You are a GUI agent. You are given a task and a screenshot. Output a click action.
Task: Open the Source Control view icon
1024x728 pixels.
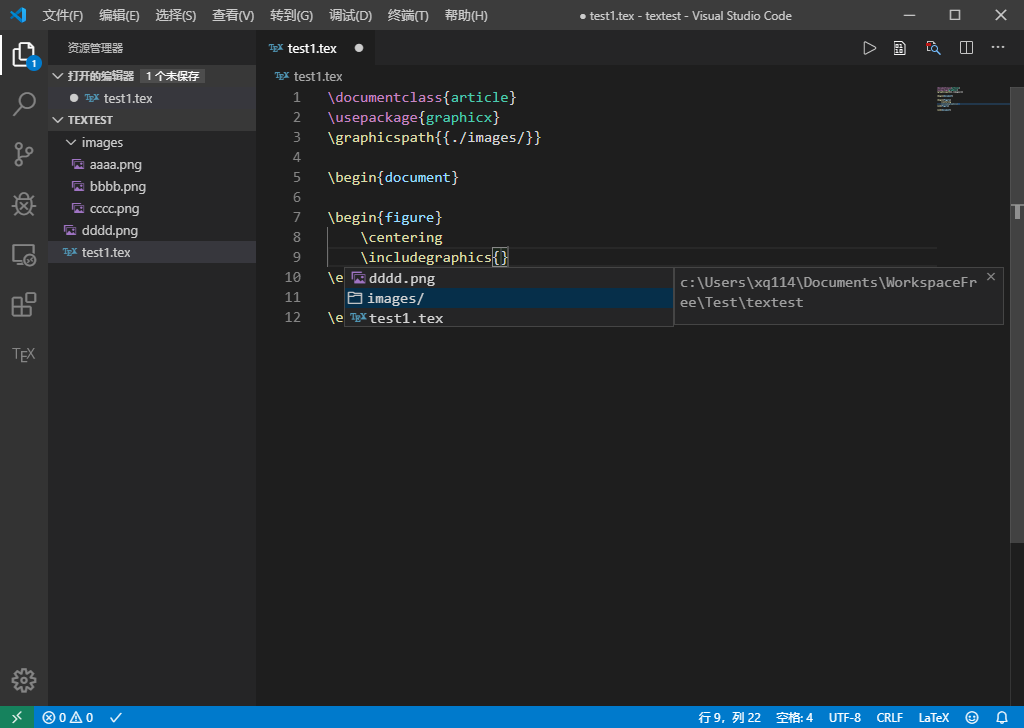tap(24, 154)
